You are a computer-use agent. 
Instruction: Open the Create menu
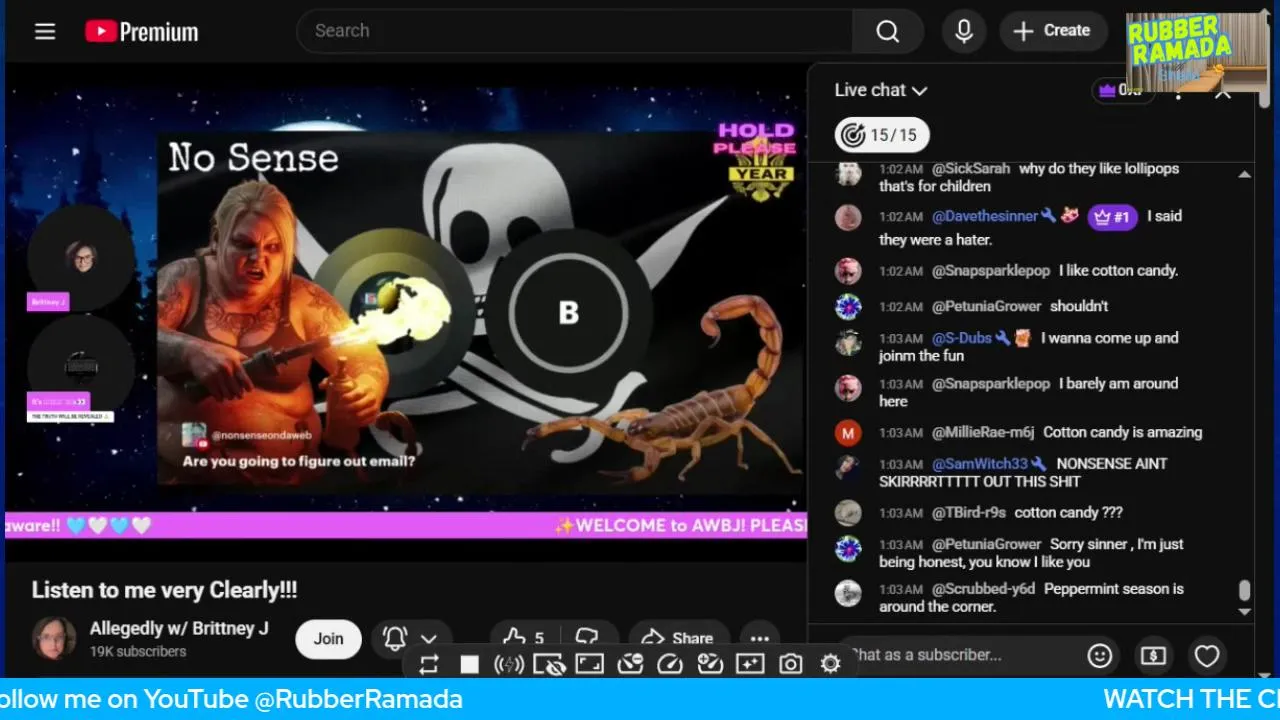click(x=1052, y=31)
